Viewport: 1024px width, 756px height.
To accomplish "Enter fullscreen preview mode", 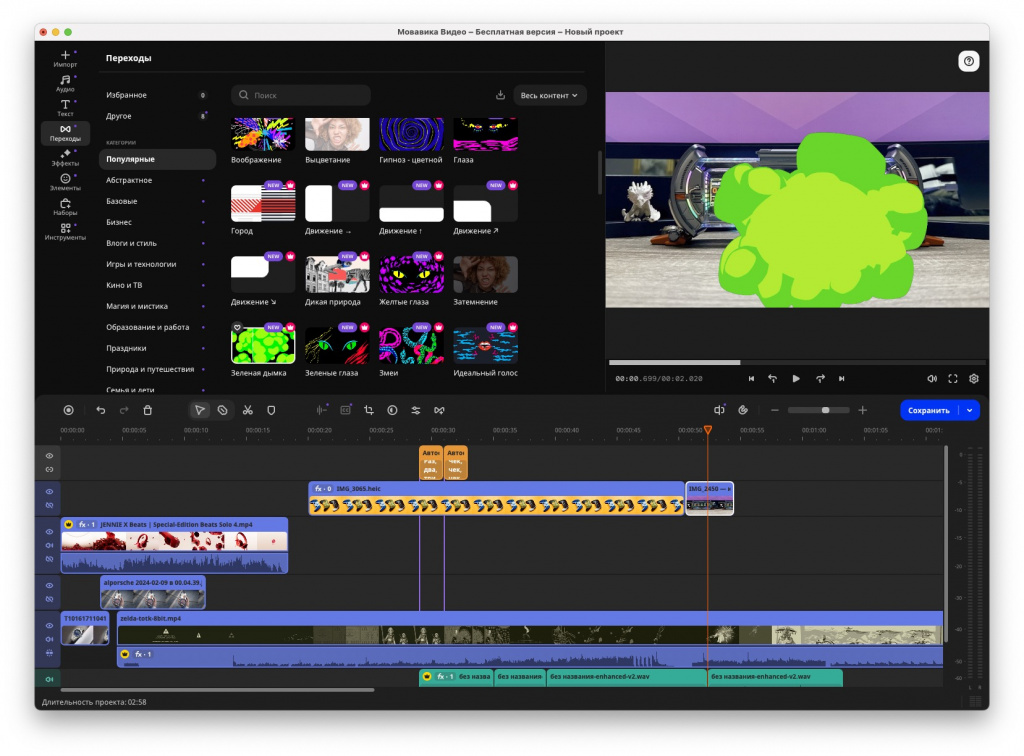I will click(953, 379).
